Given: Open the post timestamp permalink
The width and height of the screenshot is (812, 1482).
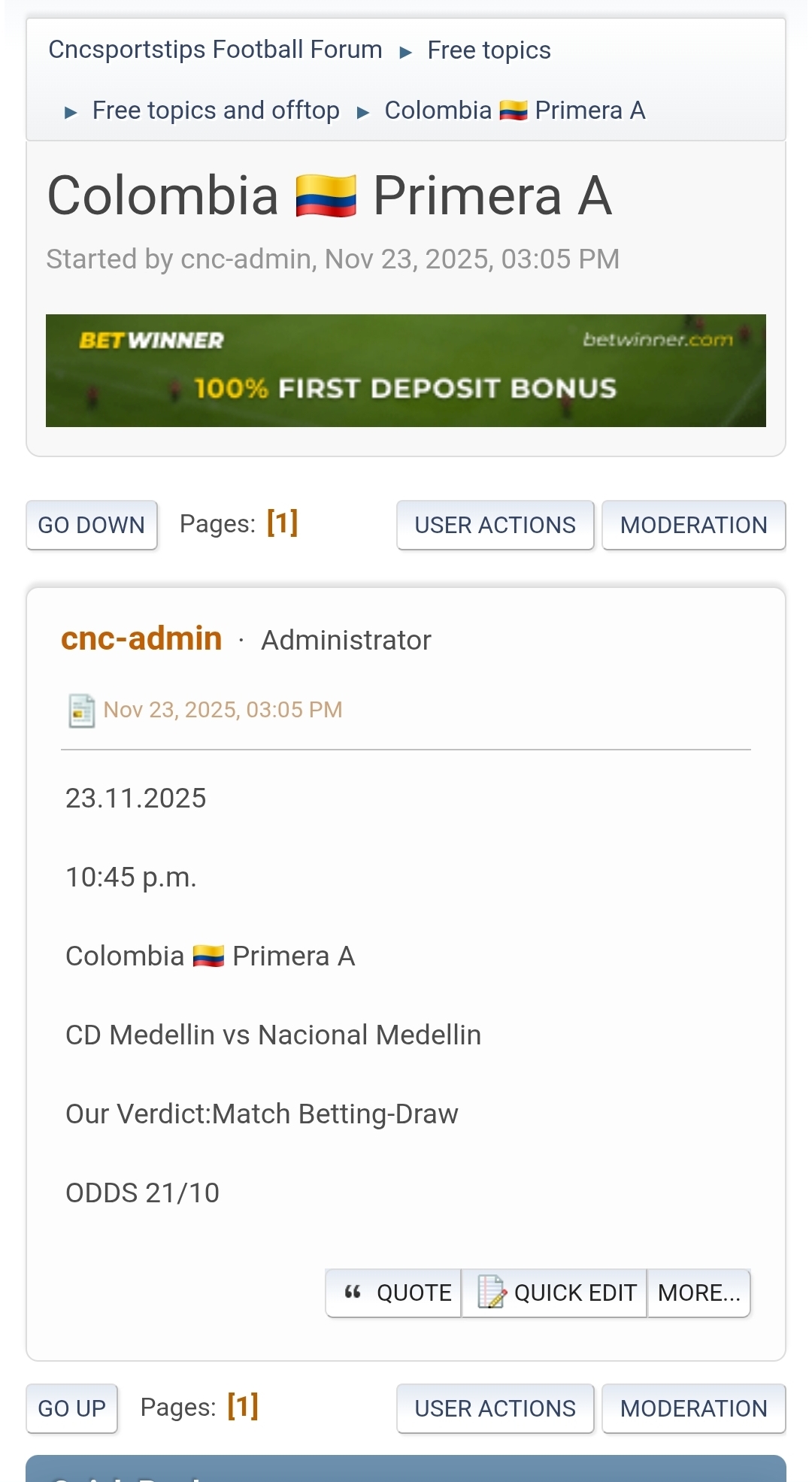Looking at the screenshot, I should tap(223, 710).
